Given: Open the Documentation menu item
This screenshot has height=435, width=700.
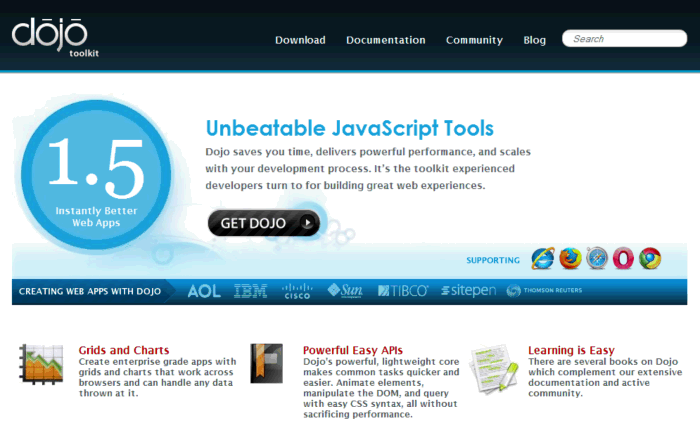Looking at the screenshot, I should click(x=386, y=40).
